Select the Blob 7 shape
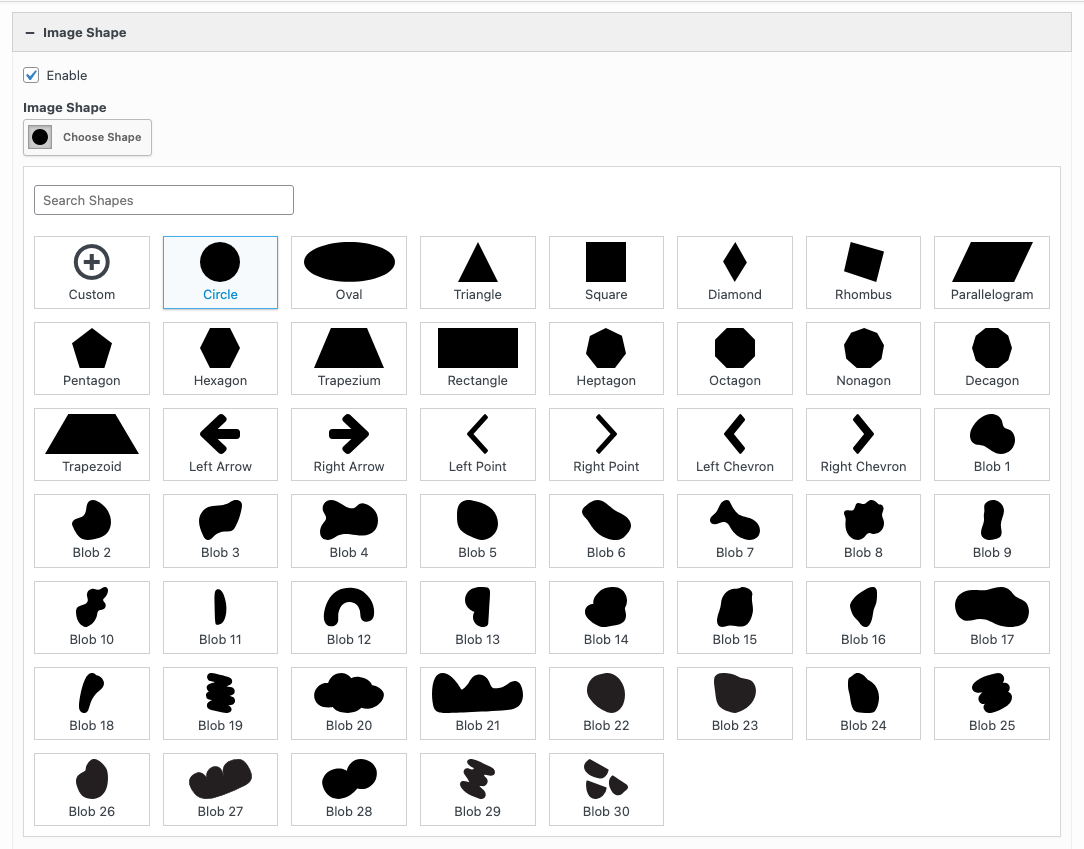Image resolution: width=1084 pixels, height=849 pixels. 735,531
